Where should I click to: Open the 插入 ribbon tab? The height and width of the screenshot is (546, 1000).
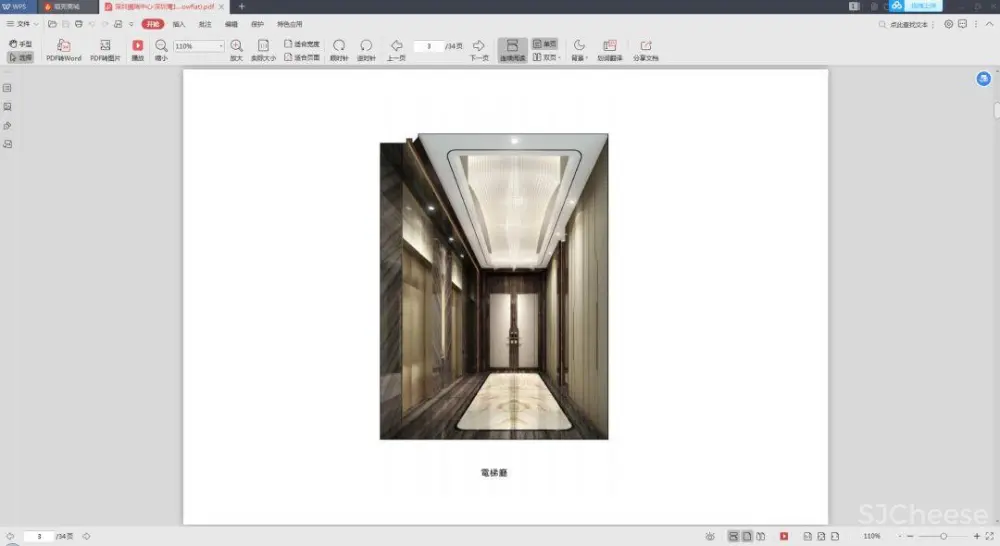click(x=179, y=23)
